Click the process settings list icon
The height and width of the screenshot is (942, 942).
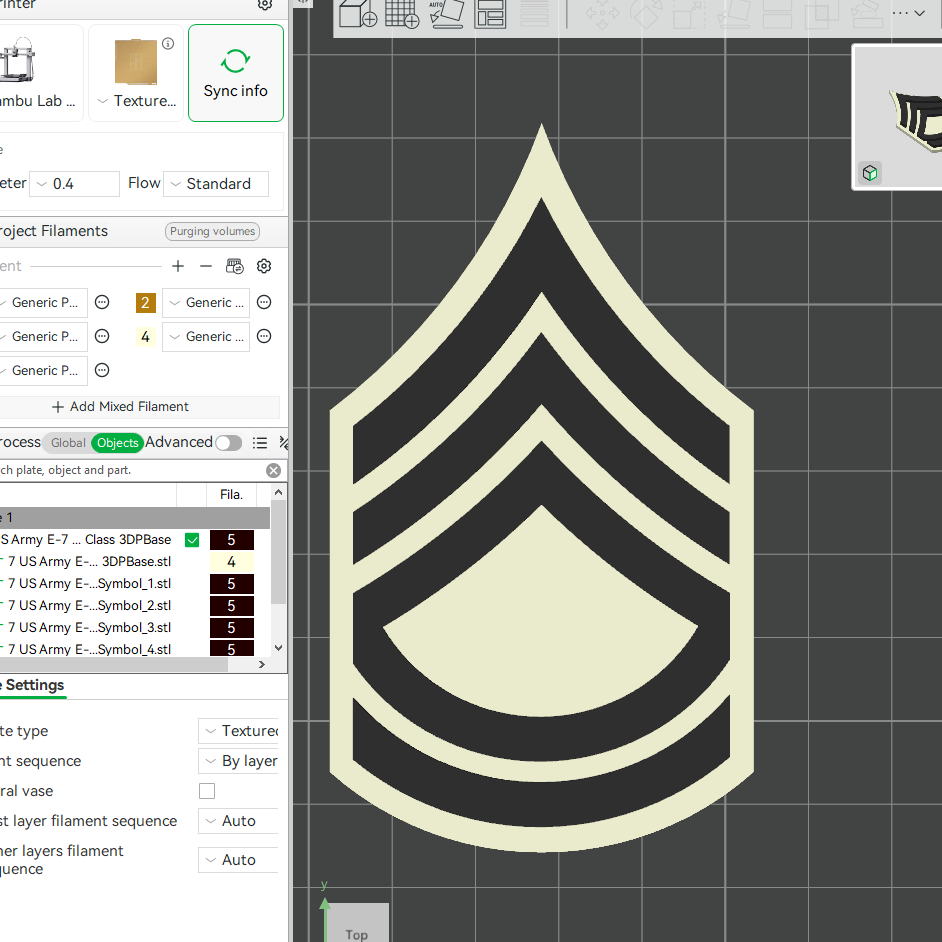[260, 443]
